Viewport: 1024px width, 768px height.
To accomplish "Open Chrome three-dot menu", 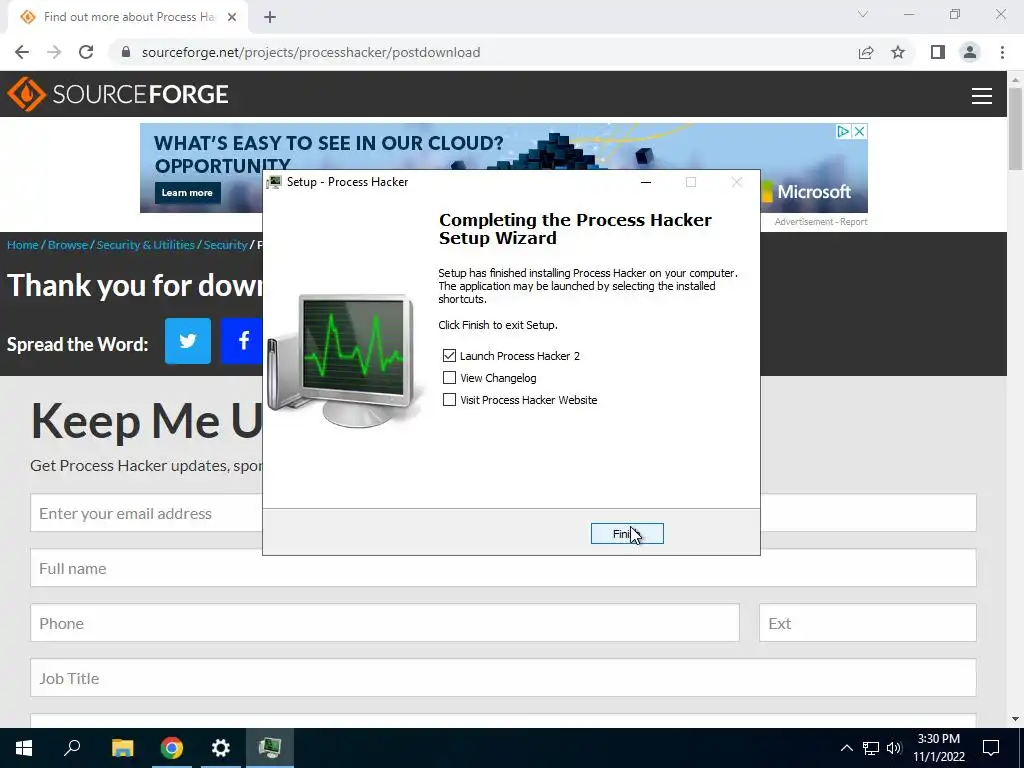I will click(x=1002, y=52).
